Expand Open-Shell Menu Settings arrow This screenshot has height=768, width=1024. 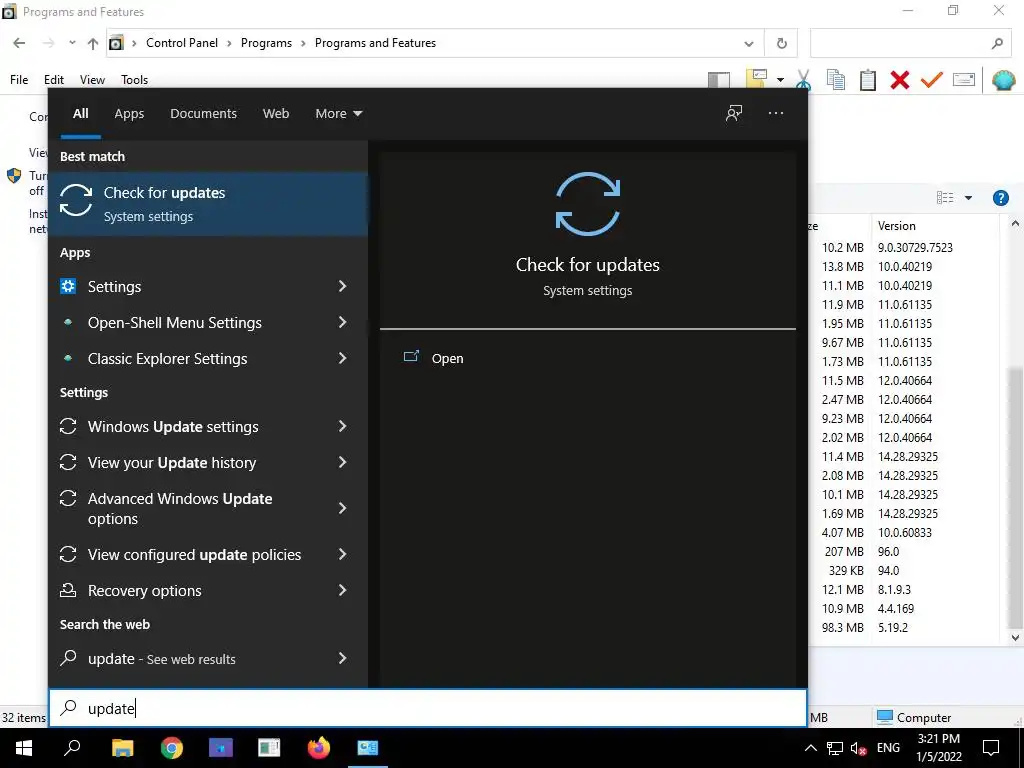[x=342, y=323]
